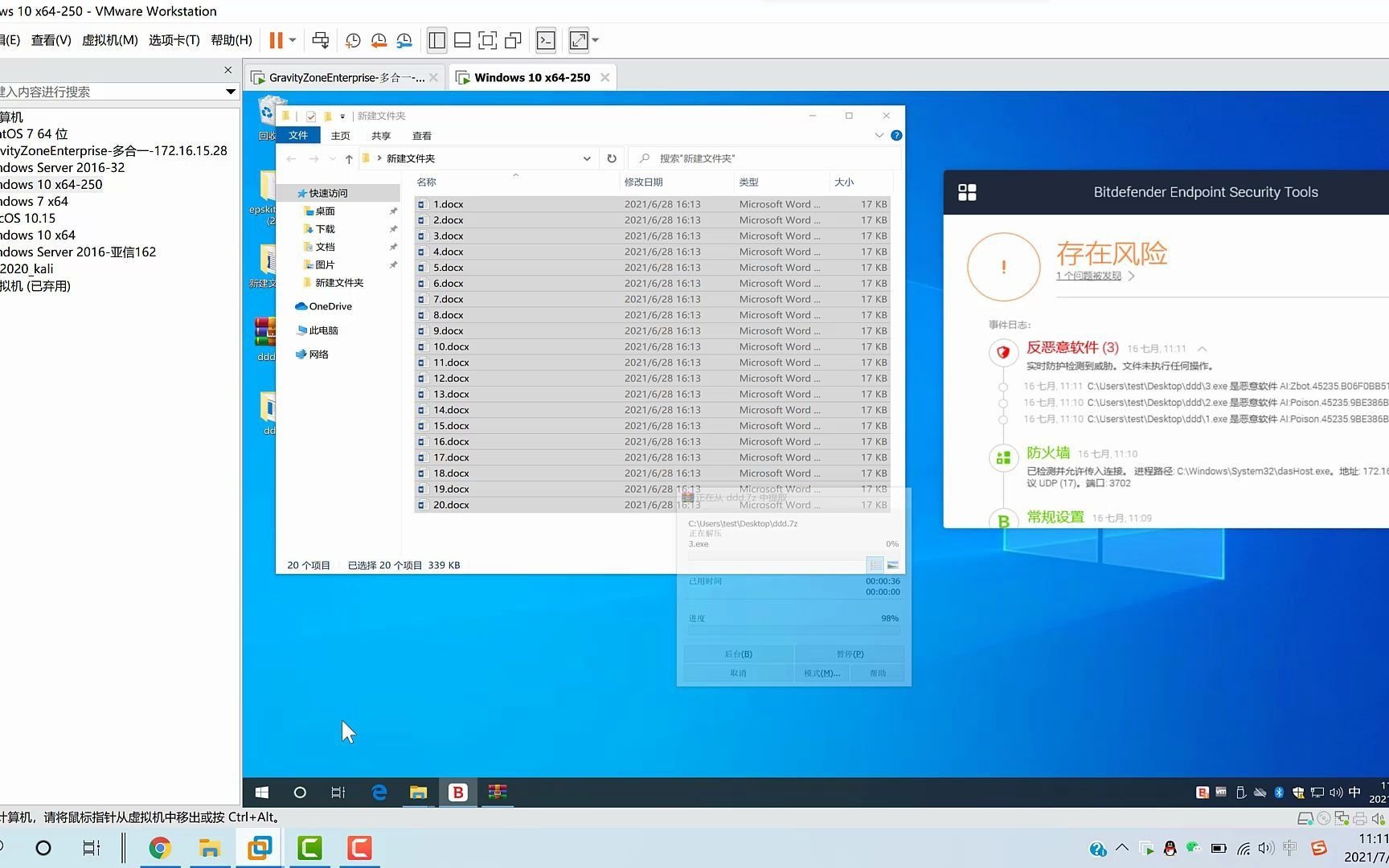Click 取消 in the extraction dialog

pos(738,674)
